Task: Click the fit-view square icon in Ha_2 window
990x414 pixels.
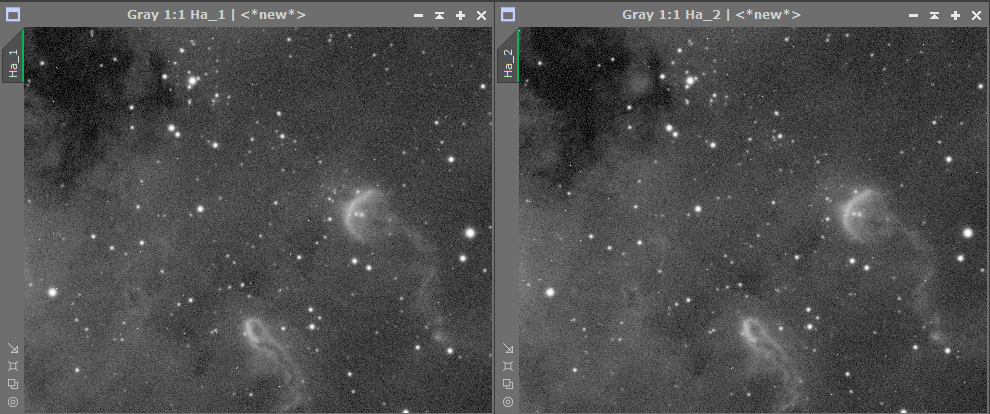Action: tap(508, 366)
